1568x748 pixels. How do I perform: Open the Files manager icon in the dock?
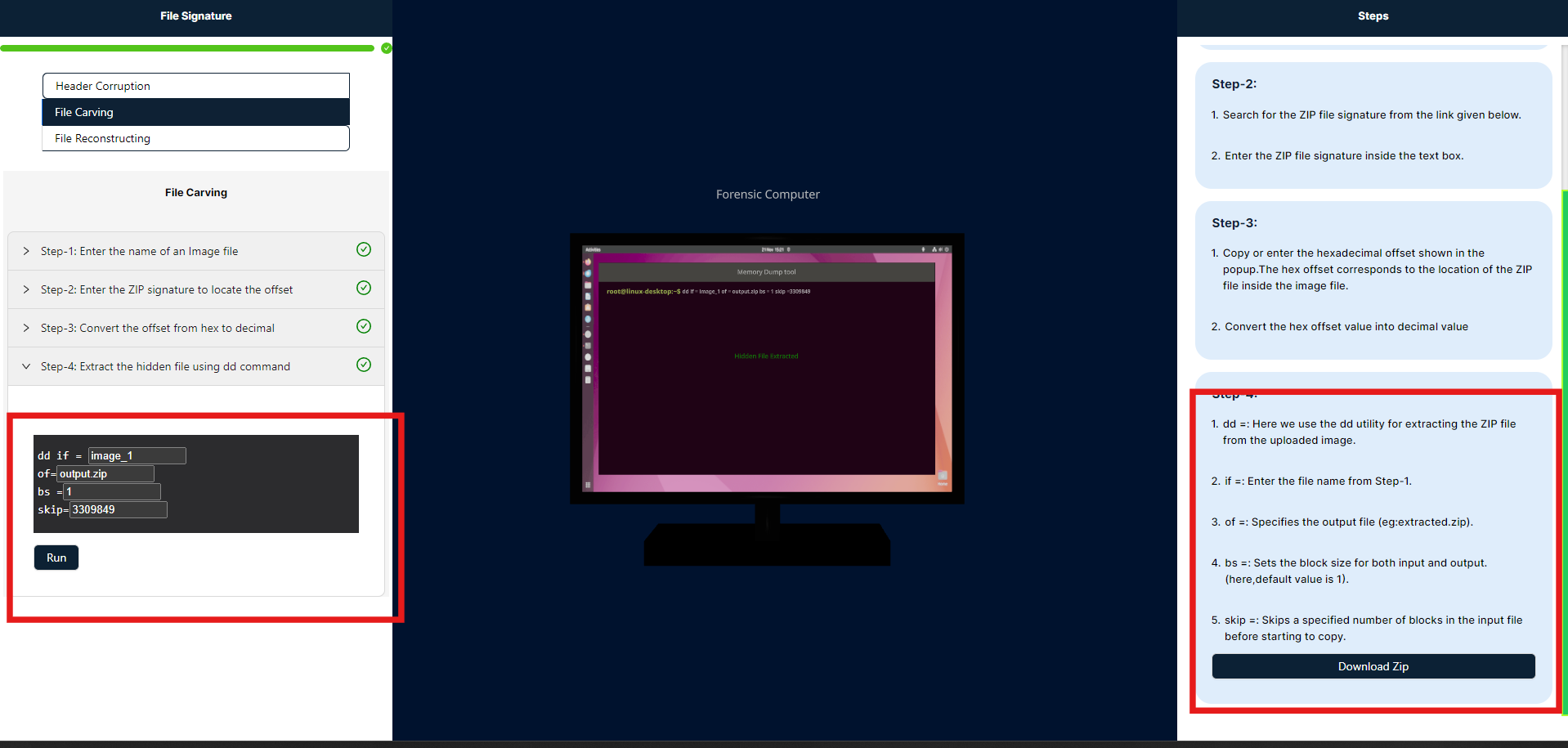click(x=587, y=284)
